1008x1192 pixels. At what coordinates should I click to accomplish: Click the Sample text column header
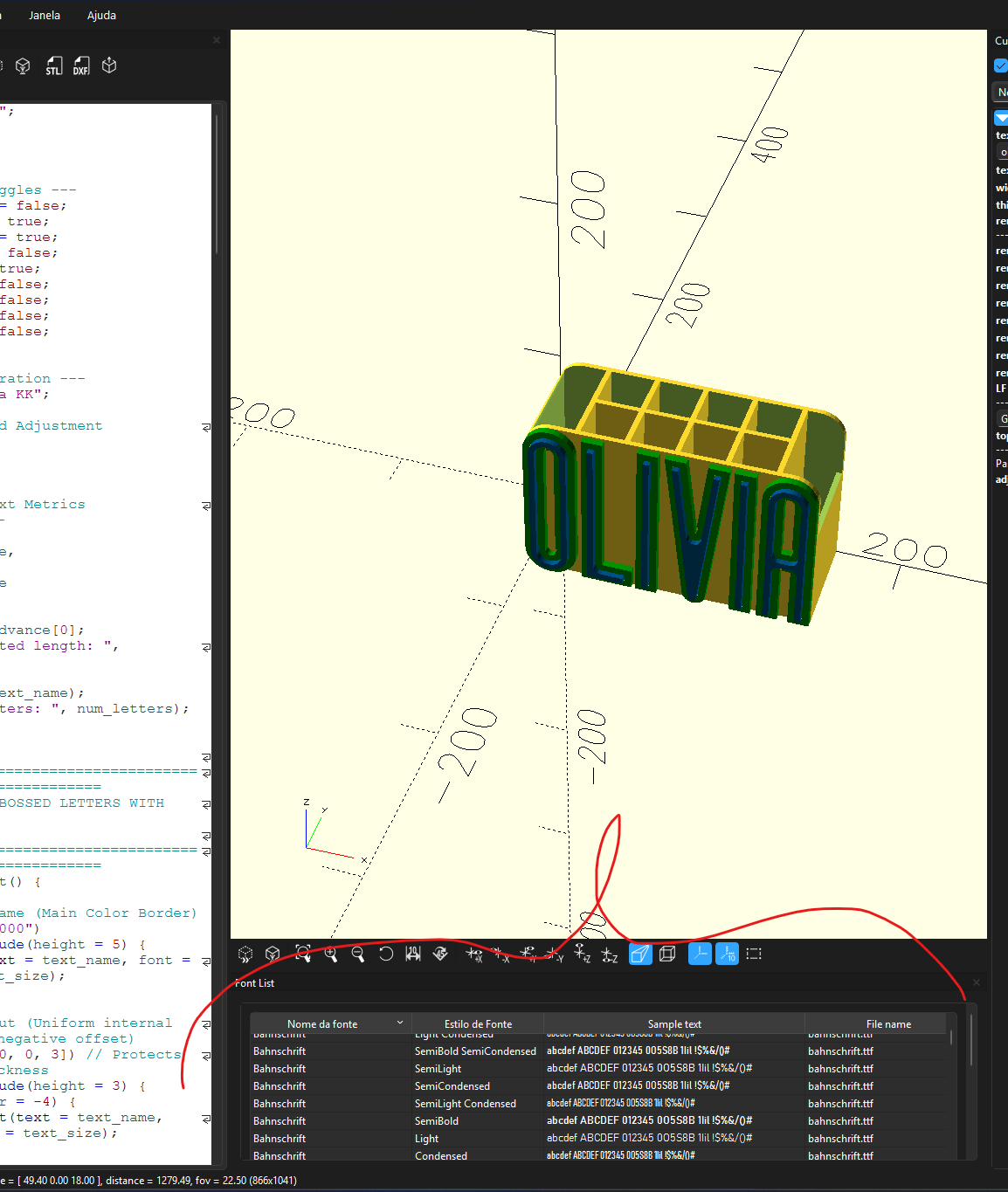674,1023
